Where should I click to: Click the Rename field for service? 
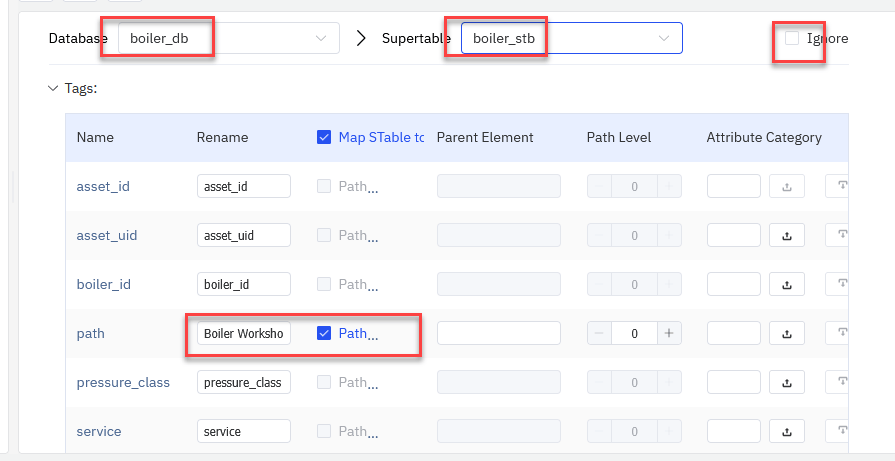click(243, 431)
